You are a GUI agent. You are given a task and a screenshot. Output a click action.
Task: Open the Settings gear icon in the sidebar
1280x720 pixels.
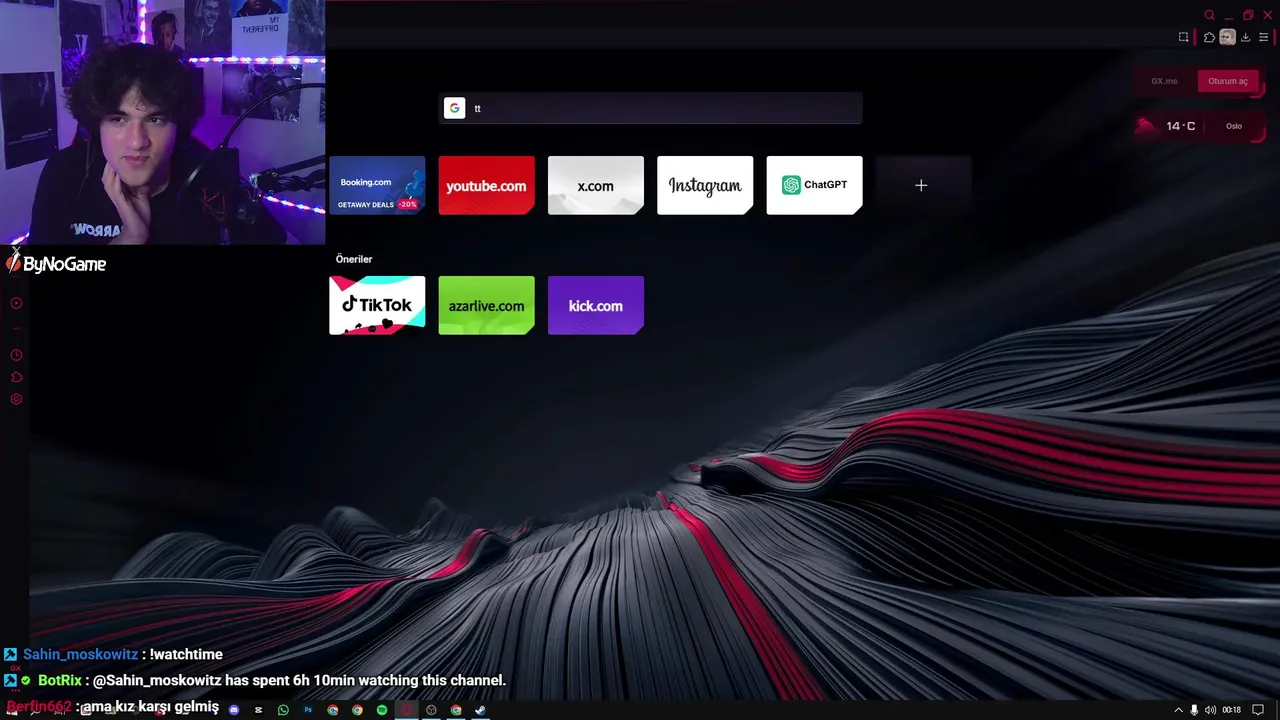click(x=16, y=399)
